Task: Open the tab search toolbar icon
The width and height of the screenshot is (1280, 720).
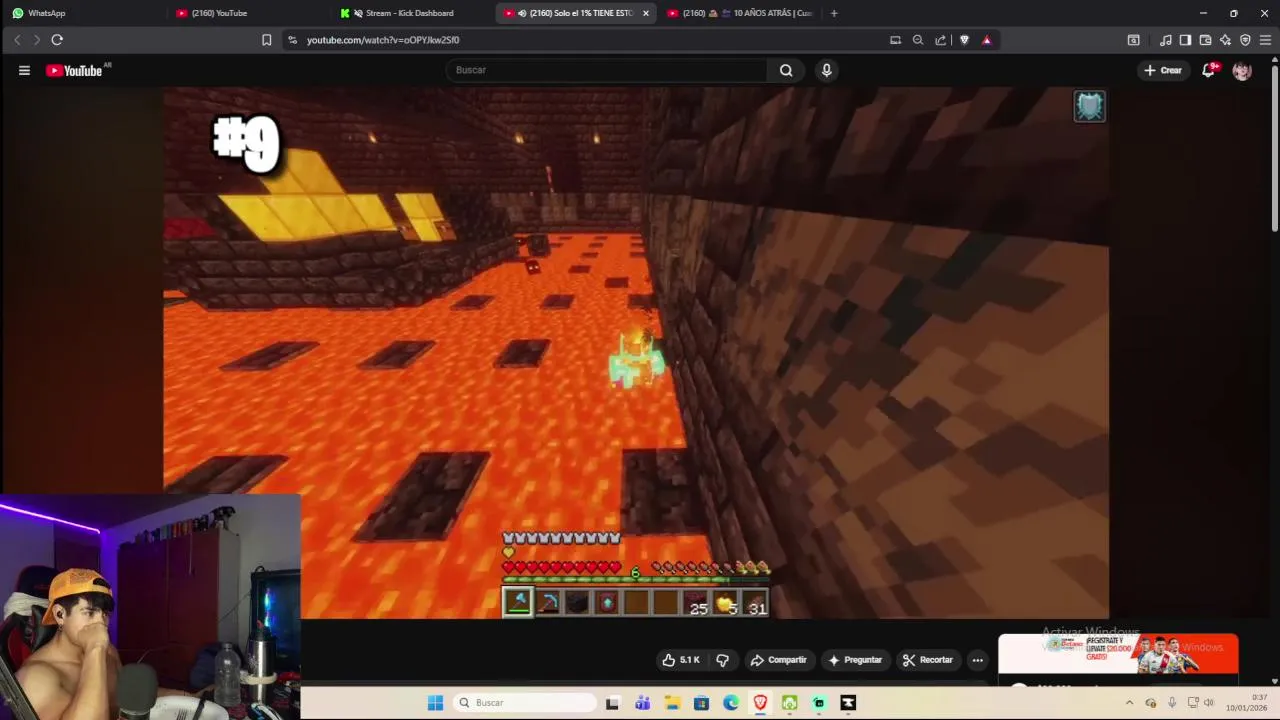Action: (x=1133, y=40)
